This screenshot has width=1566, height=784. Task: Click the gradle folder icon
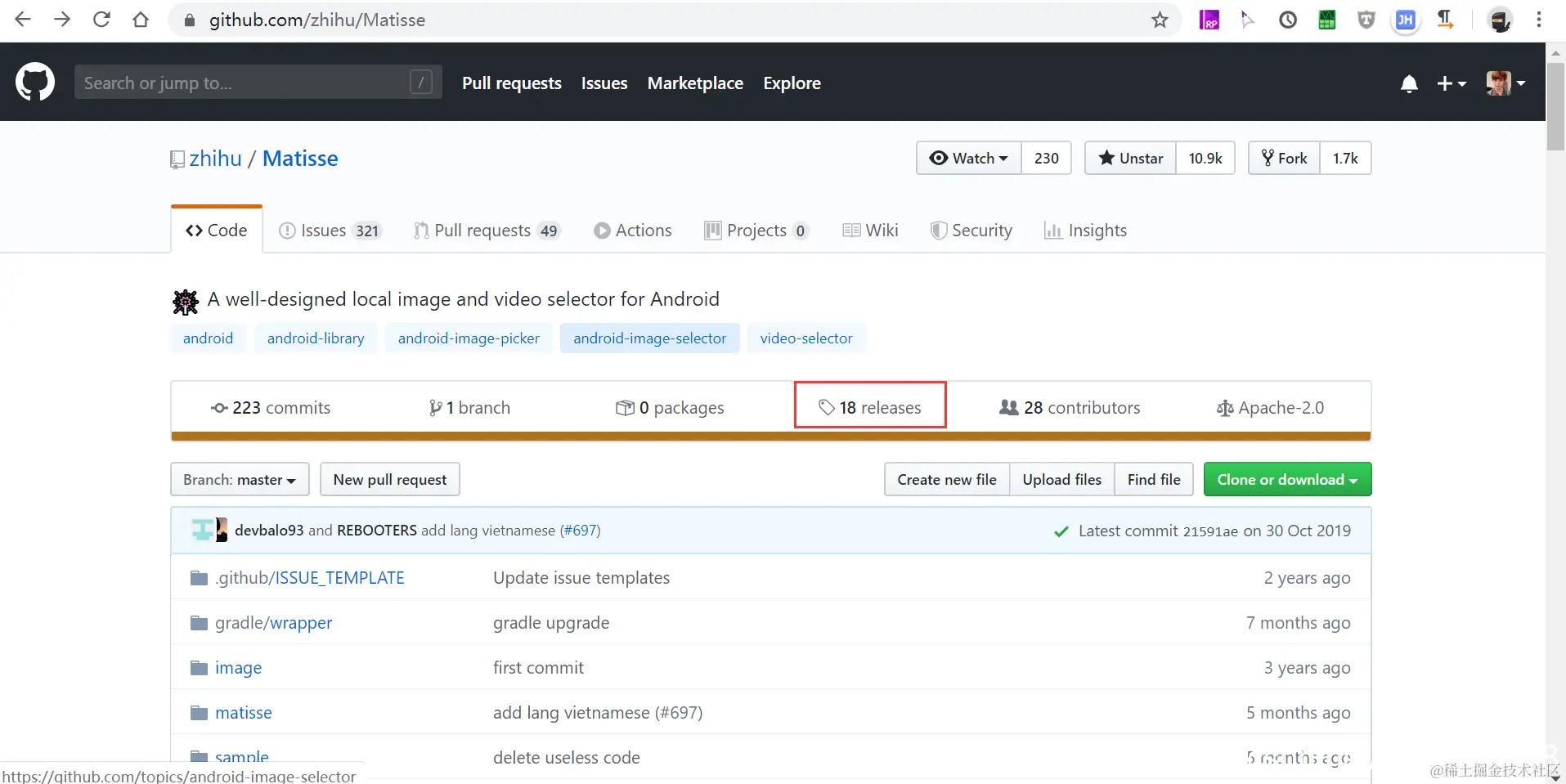(x=199, y=623)
